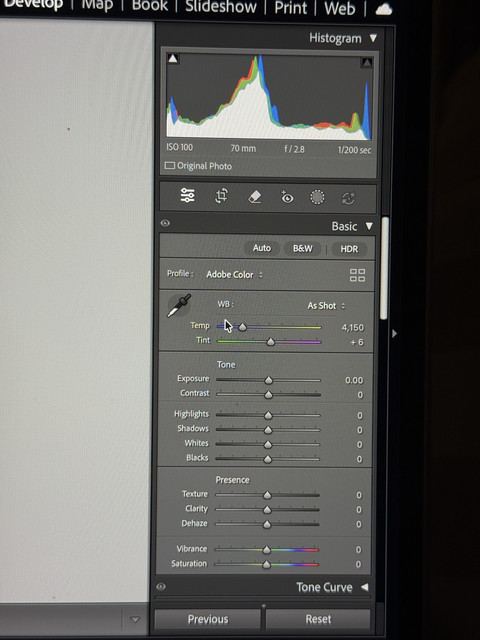Image resolution: width=480 pixels, height=640 pixels.
Task: Click the greyed-out sync icon in tool strip
Action: click(x=348, y=198)
